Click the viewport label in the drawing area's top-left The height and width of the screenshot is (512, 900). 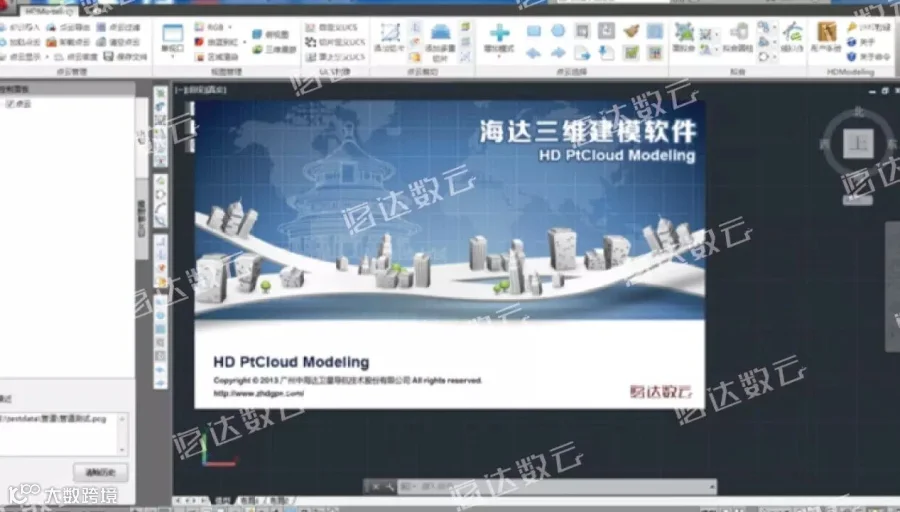point(200,90)
